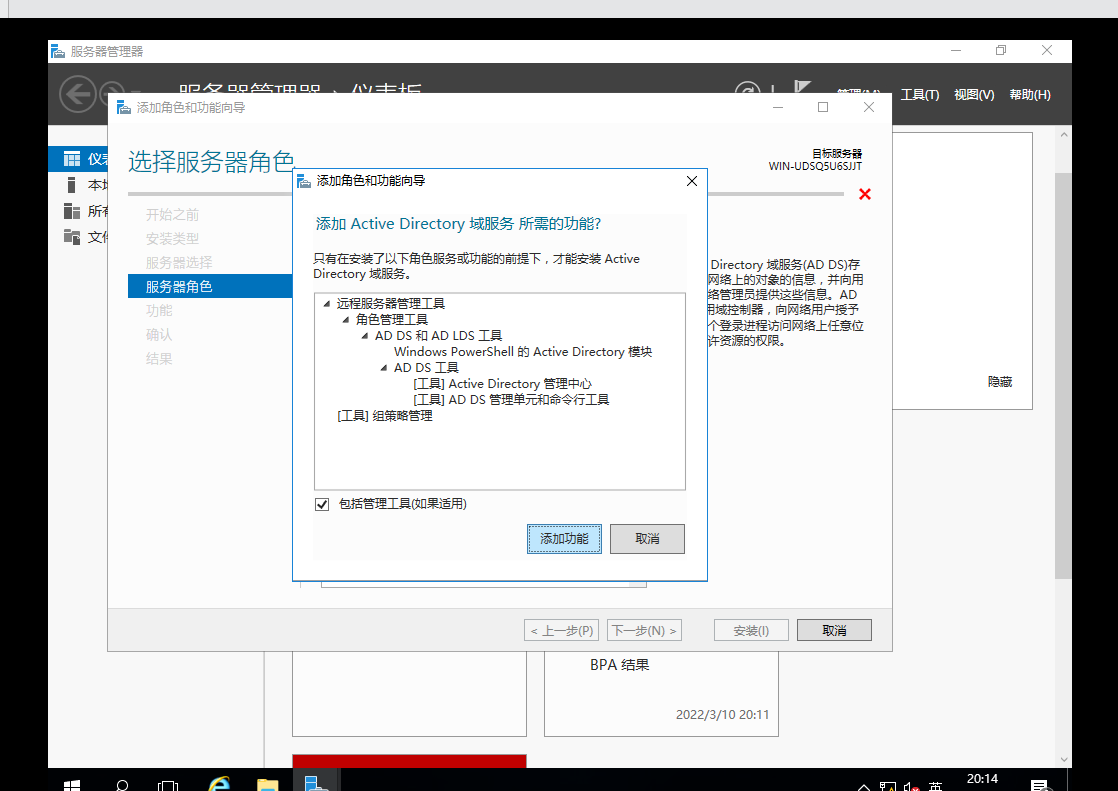The image size is (1118, 791).
Task: Click scrollbar down arrow in Server Manager
Action: pos(1064,760)
